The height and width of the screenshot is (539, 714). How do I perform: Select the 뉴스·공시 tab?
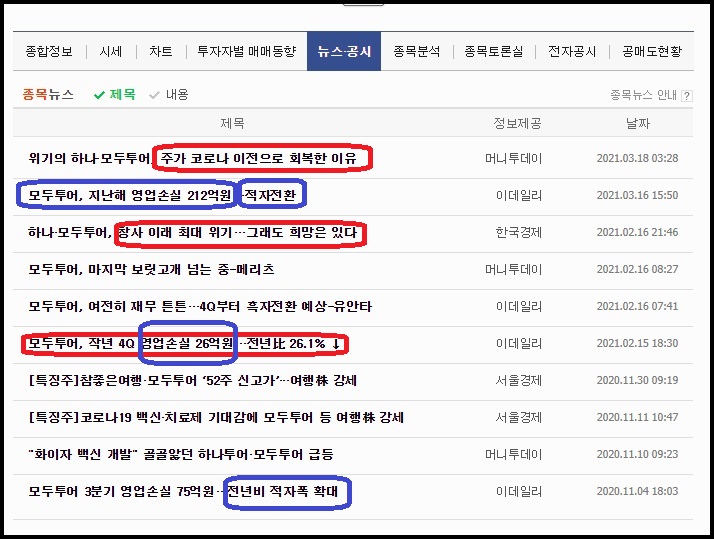344,51
